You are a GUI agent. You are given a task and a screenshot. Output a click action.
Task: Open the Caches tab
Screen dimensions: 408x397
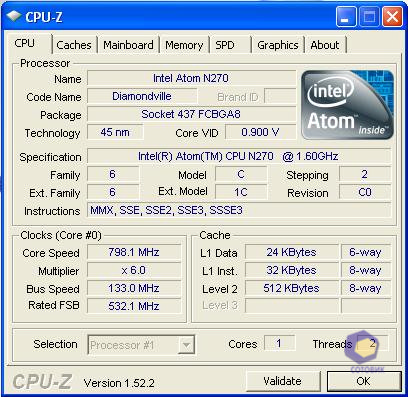(74, 45)
